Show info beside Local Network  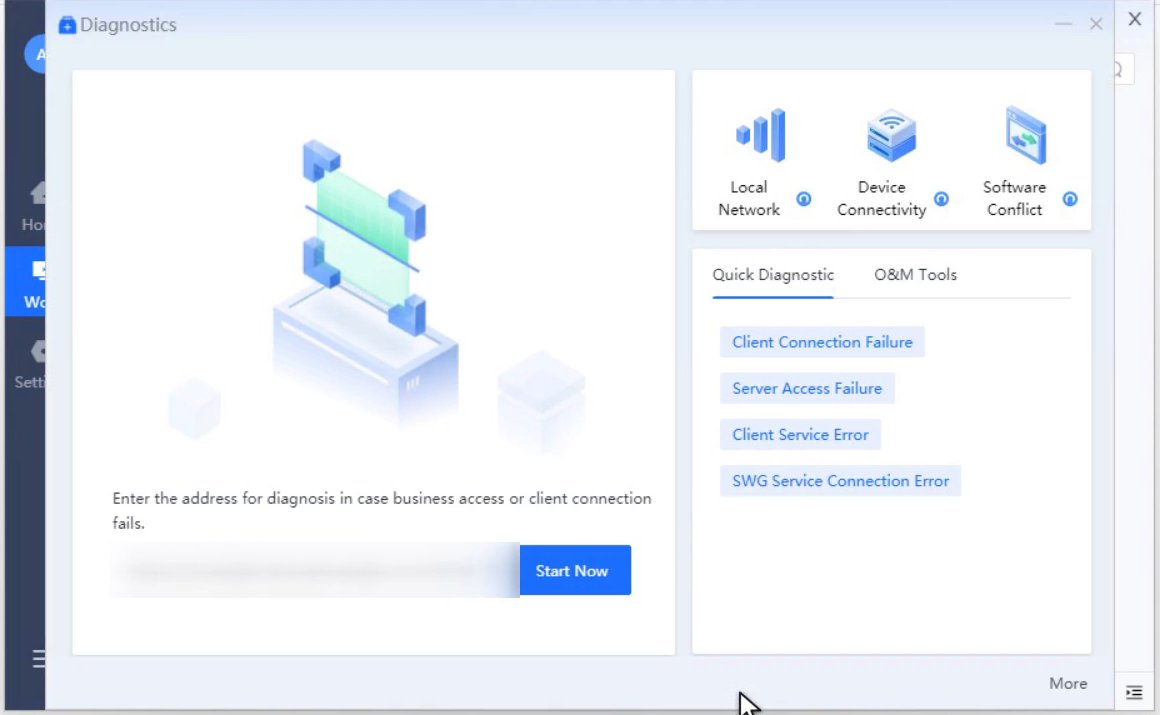pos(803,199)
